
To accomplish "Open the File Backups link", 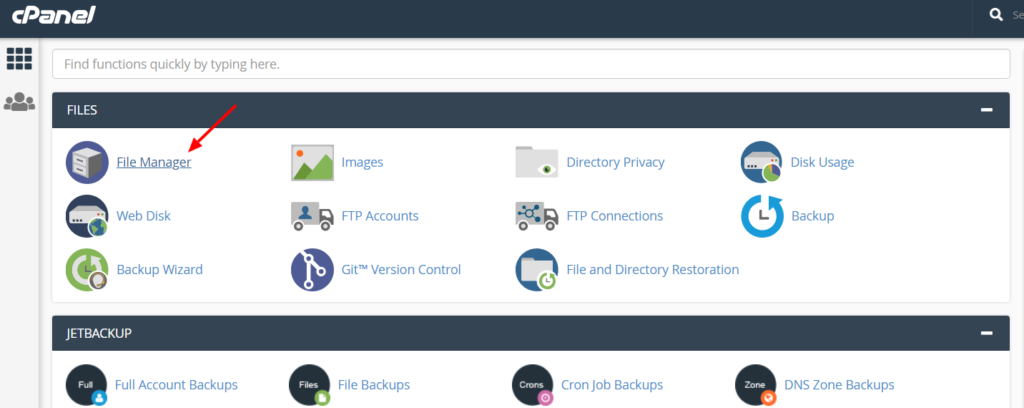I will 374,385.
